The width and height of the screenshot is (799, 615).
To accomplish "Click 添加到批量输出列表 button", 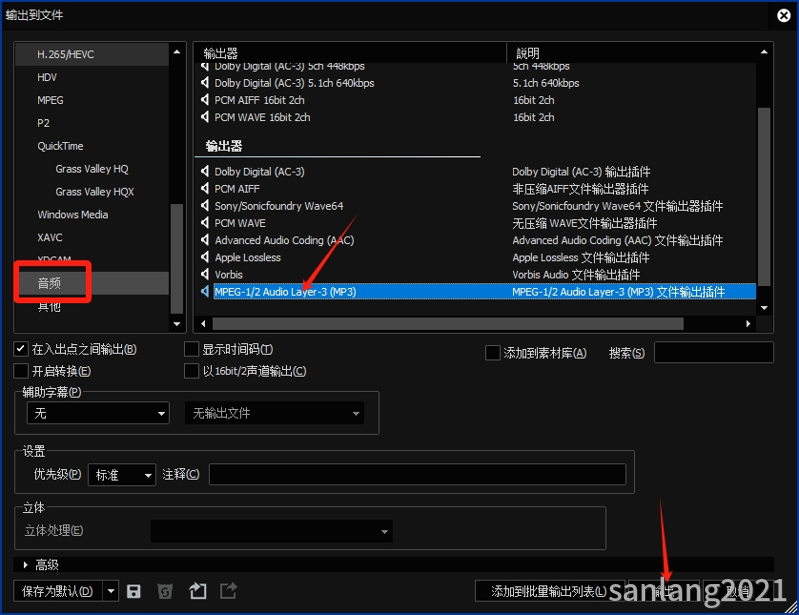I will (549, 592).
